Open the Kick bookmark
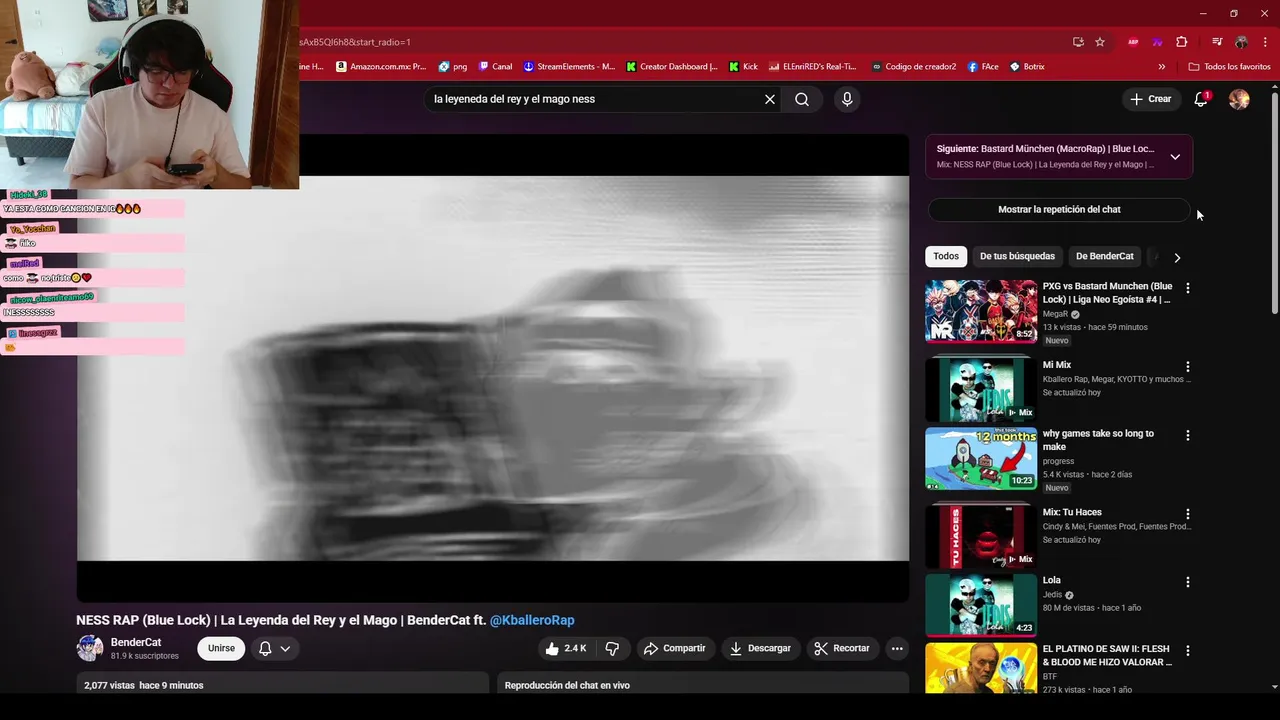 point(743,67)
